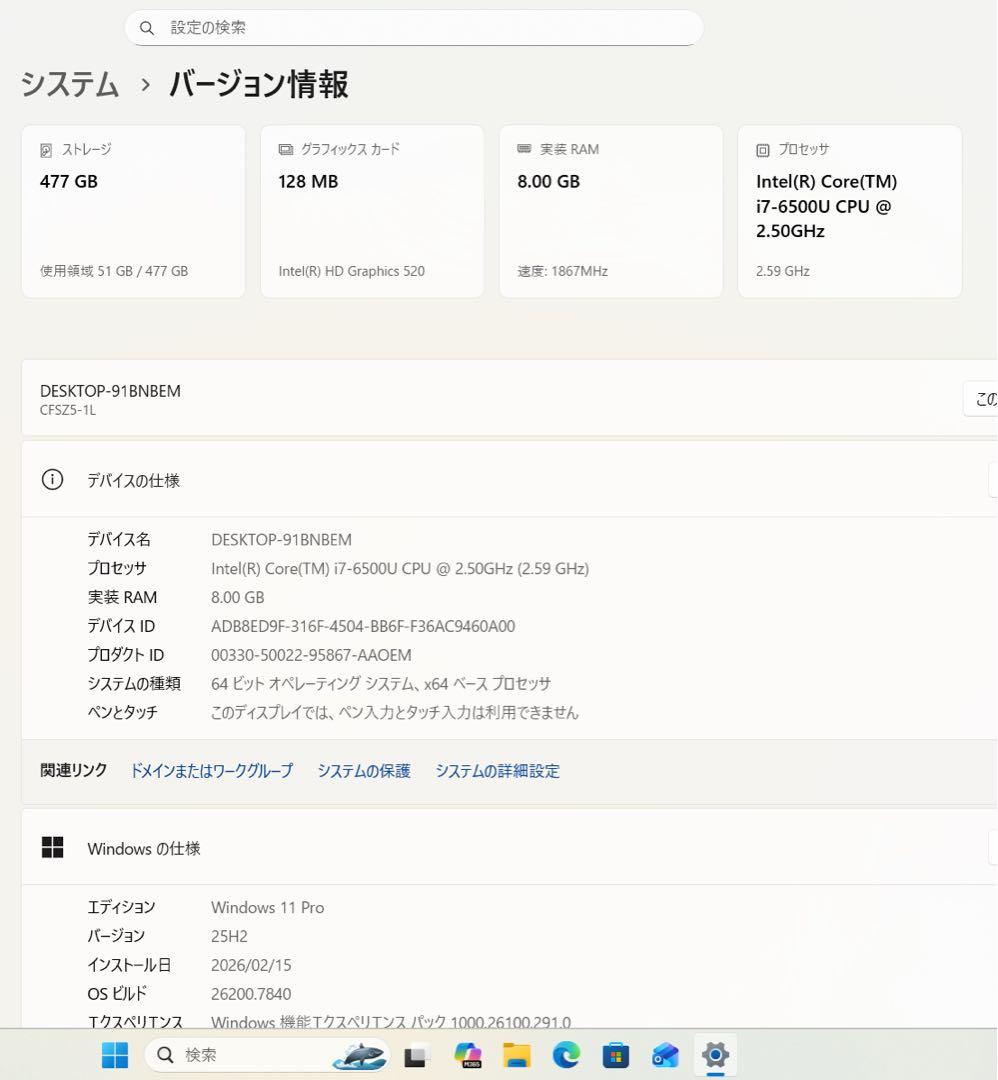The image size is (998, 1080).
Task: Click the model text CFSZ5-1L
Action: 67,410
